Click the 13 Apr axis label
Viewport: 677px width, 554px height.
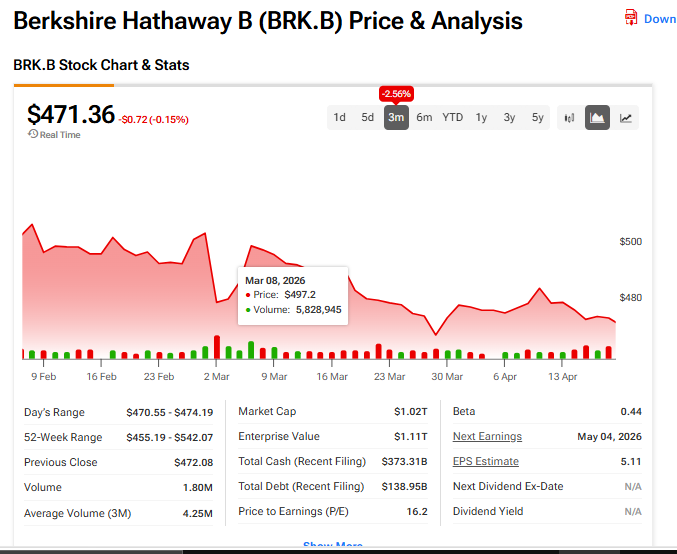click(562, 377)
